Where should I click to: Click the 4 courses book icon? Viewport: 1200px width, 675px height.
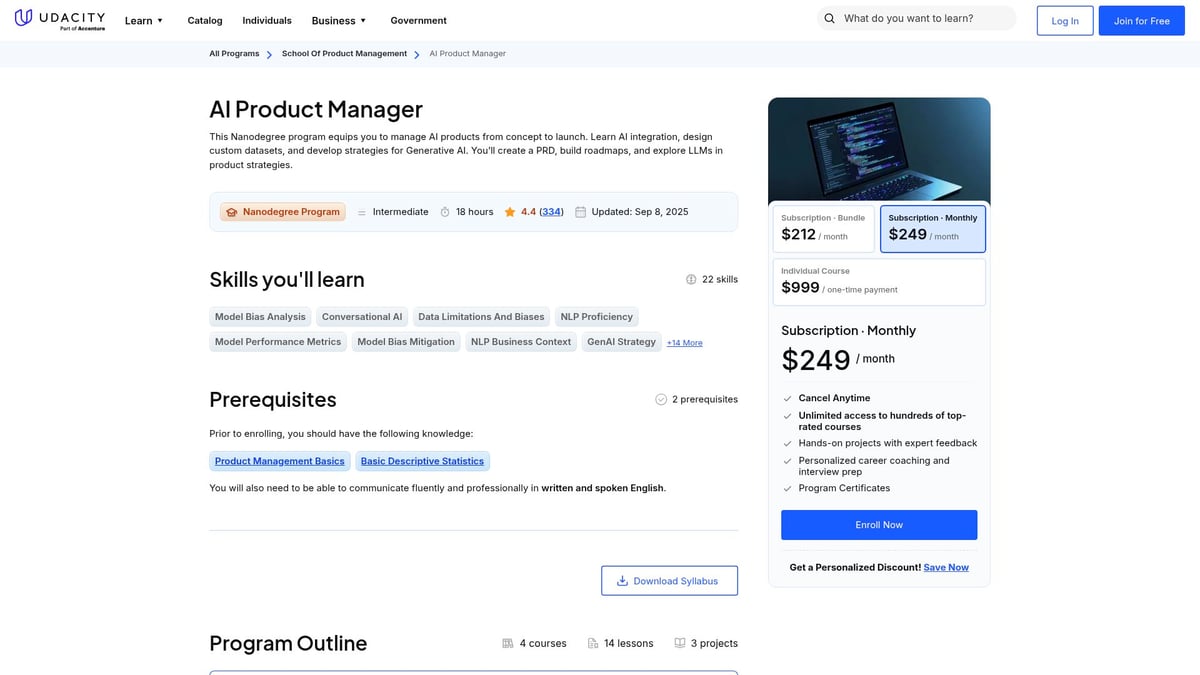click(x=508, y=644)
